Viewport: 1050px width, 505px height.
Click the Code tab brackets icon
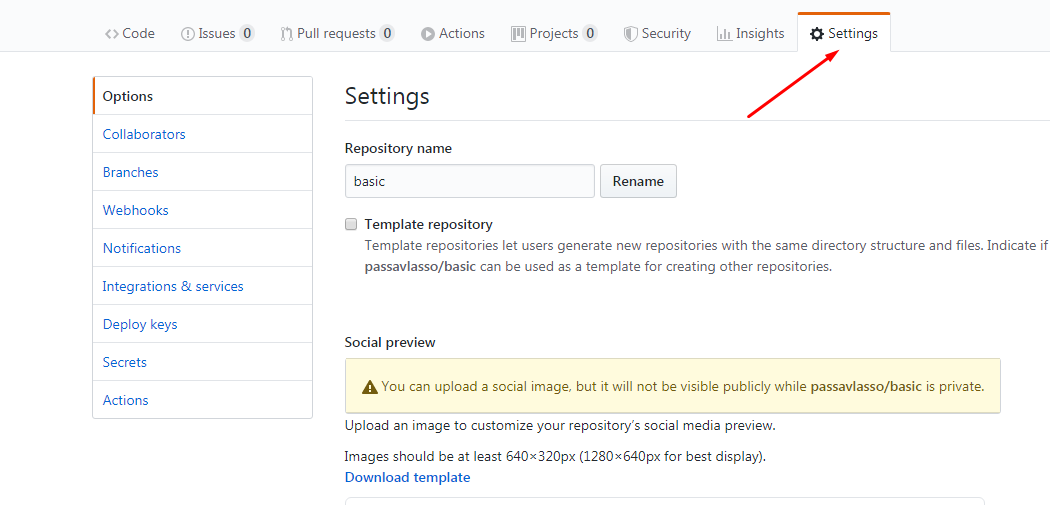pyautogui.click(x=111, y=34)
